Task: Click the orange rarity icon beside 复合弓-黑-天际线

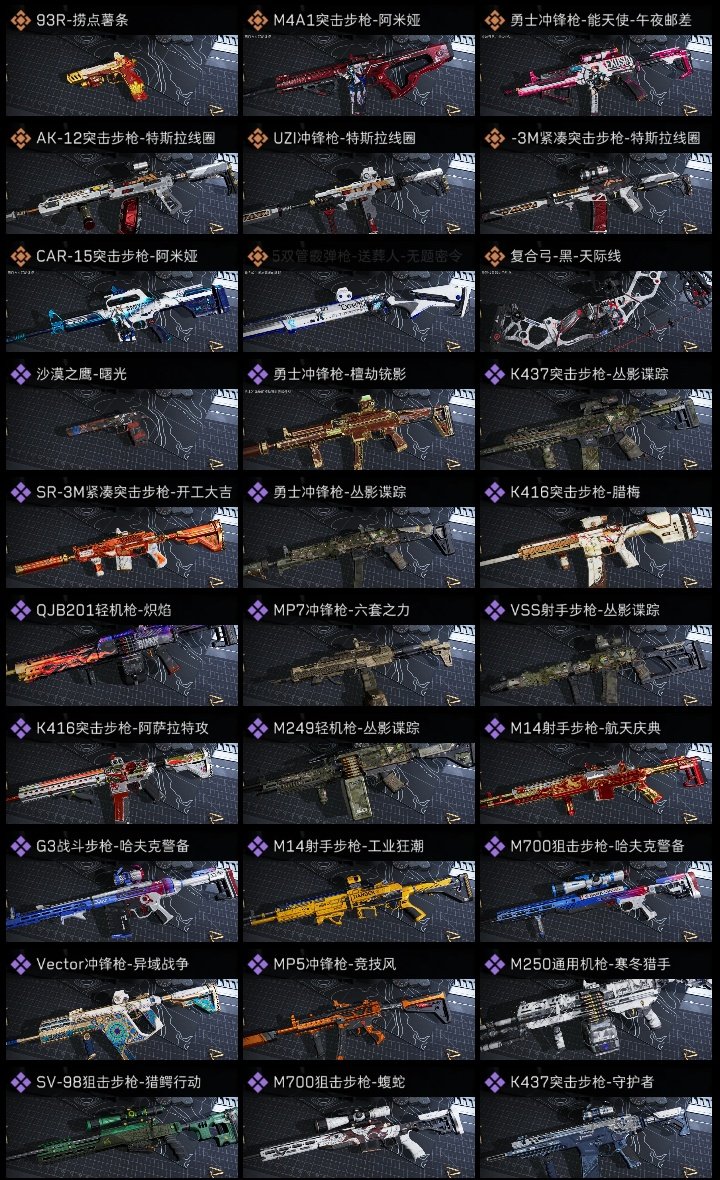Action: pyautogui.click(x=494, y=256)
